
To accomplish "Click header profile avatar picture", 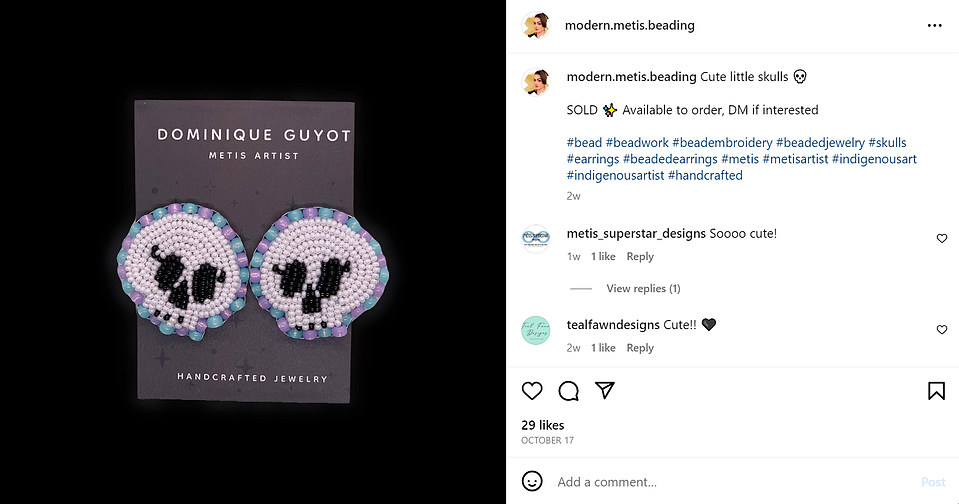I will pos(536,25).
